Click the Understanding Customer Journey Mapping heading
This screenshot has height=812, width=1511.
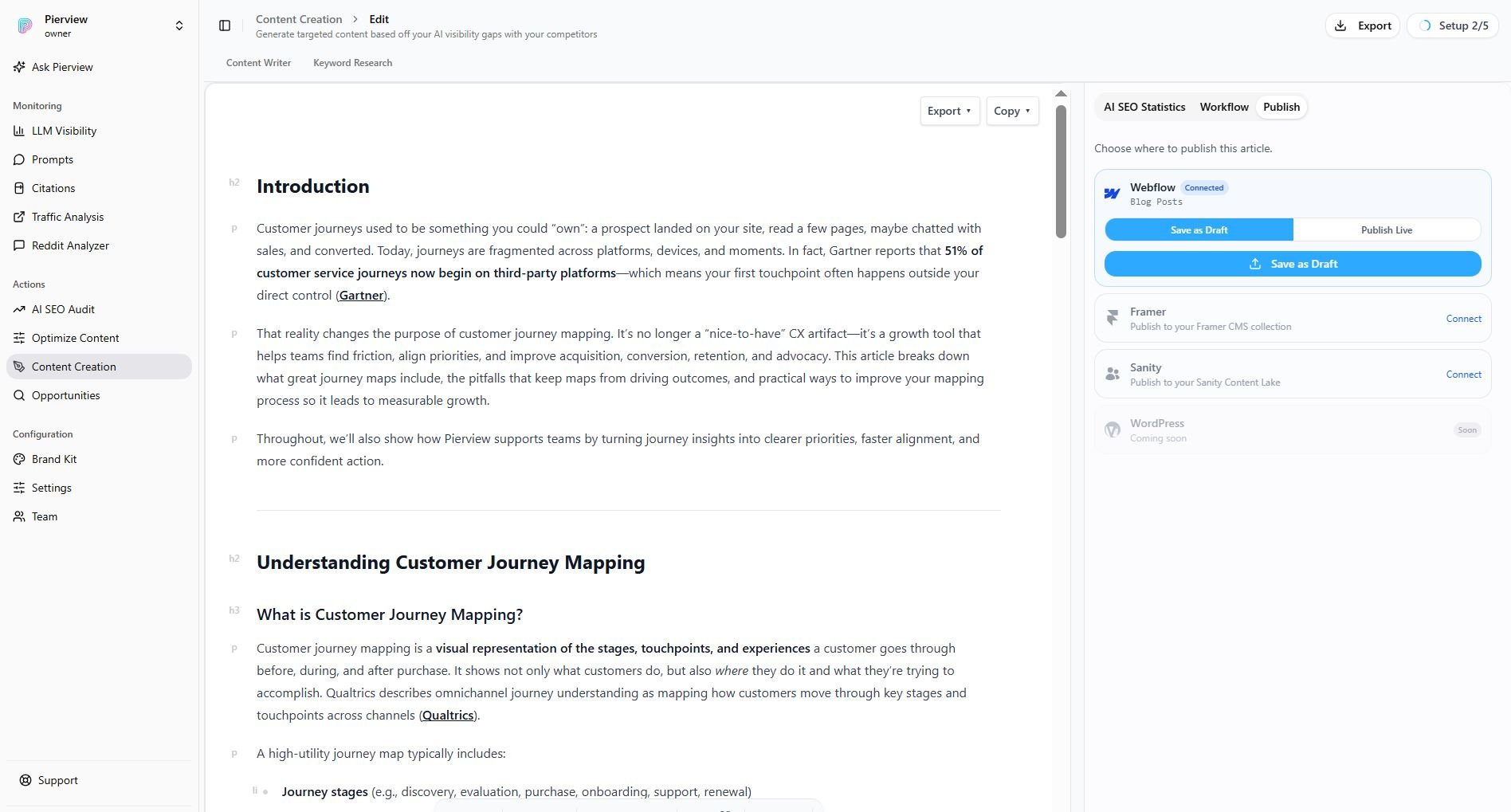[x=451, y=563]
